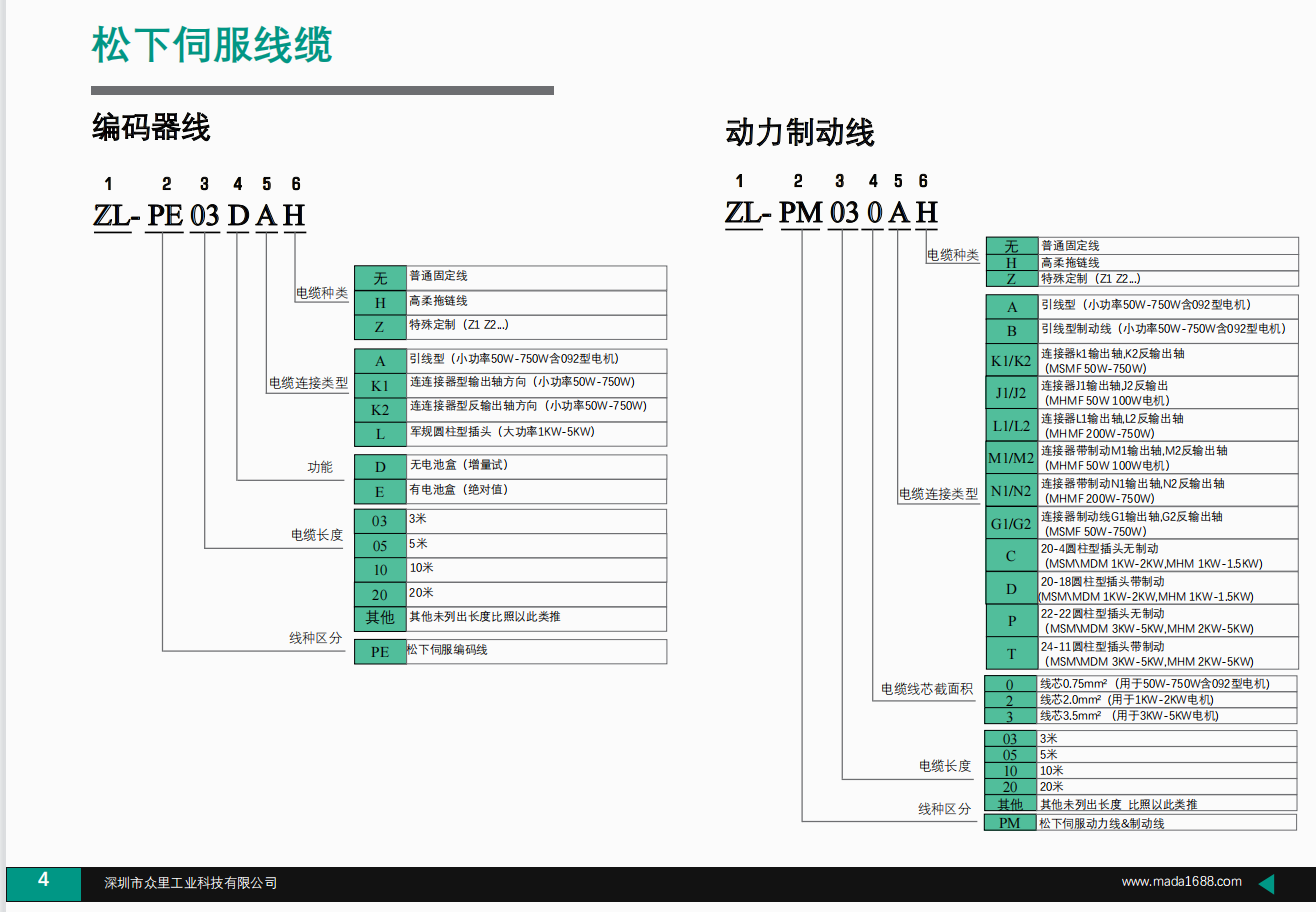This screenshot has width=1316, height=912.
Task: Click the green page number 4 badge
Action: coord(43,882)
